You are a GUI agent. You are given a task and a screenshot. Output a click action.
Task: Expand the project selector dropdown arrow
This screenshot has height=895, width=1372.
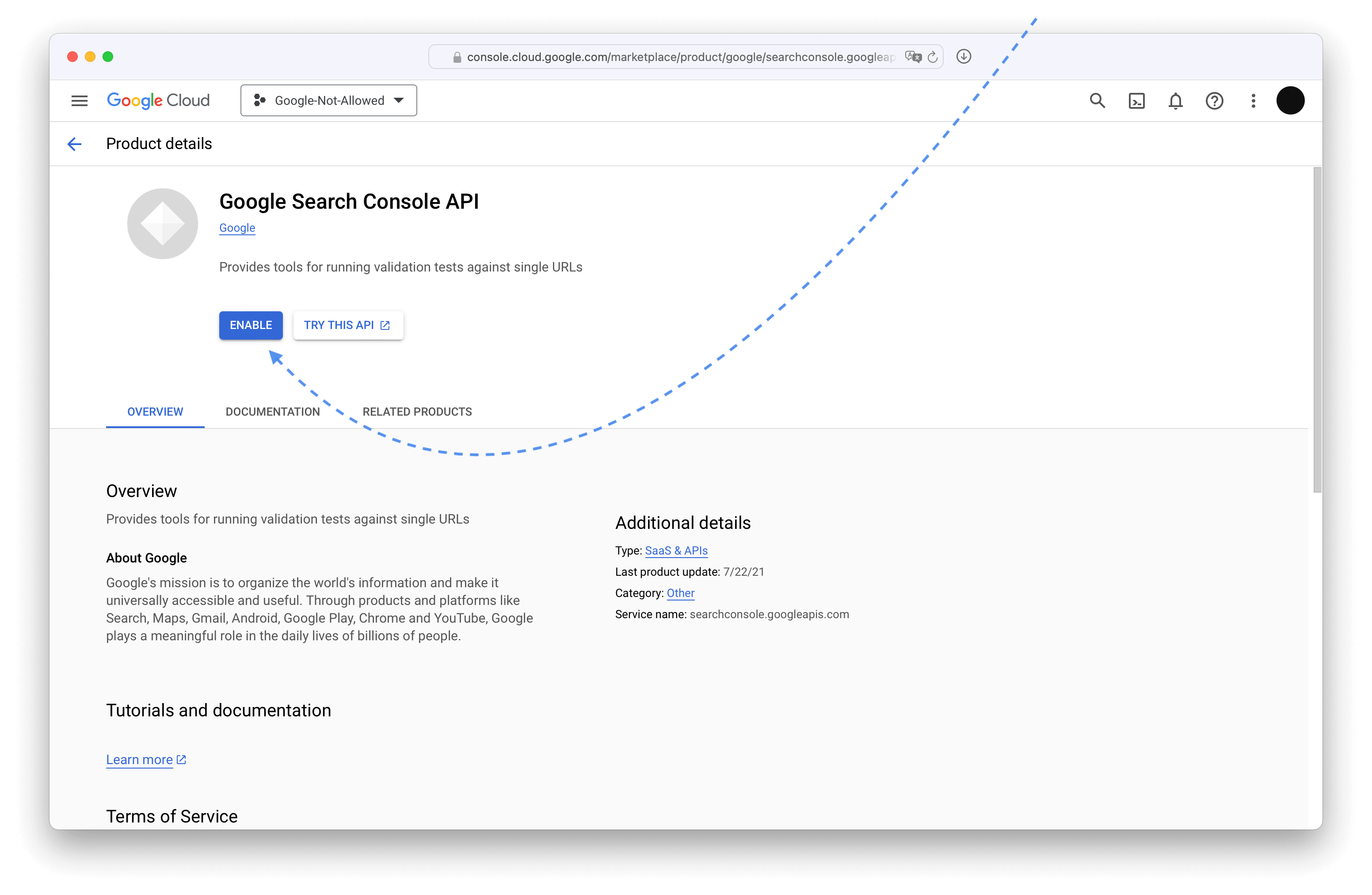point(399,100)
